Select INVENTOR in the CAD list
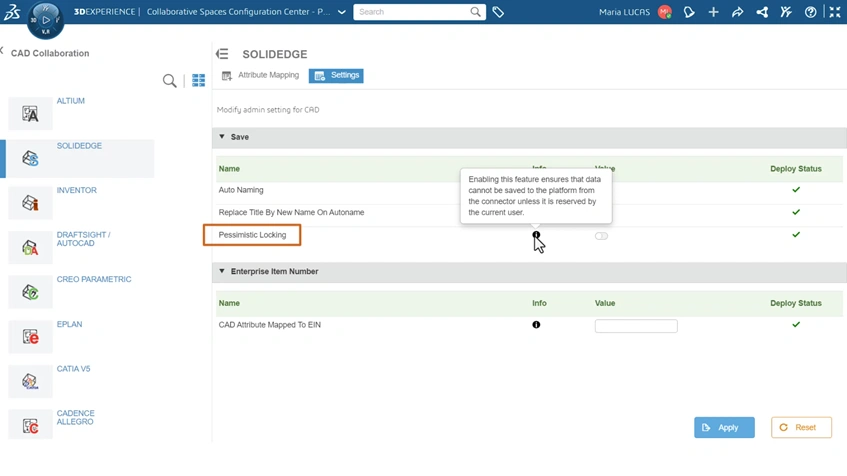The width and height of the screenshot is (847, 476). pyautogui.click(x=76, y=190)
